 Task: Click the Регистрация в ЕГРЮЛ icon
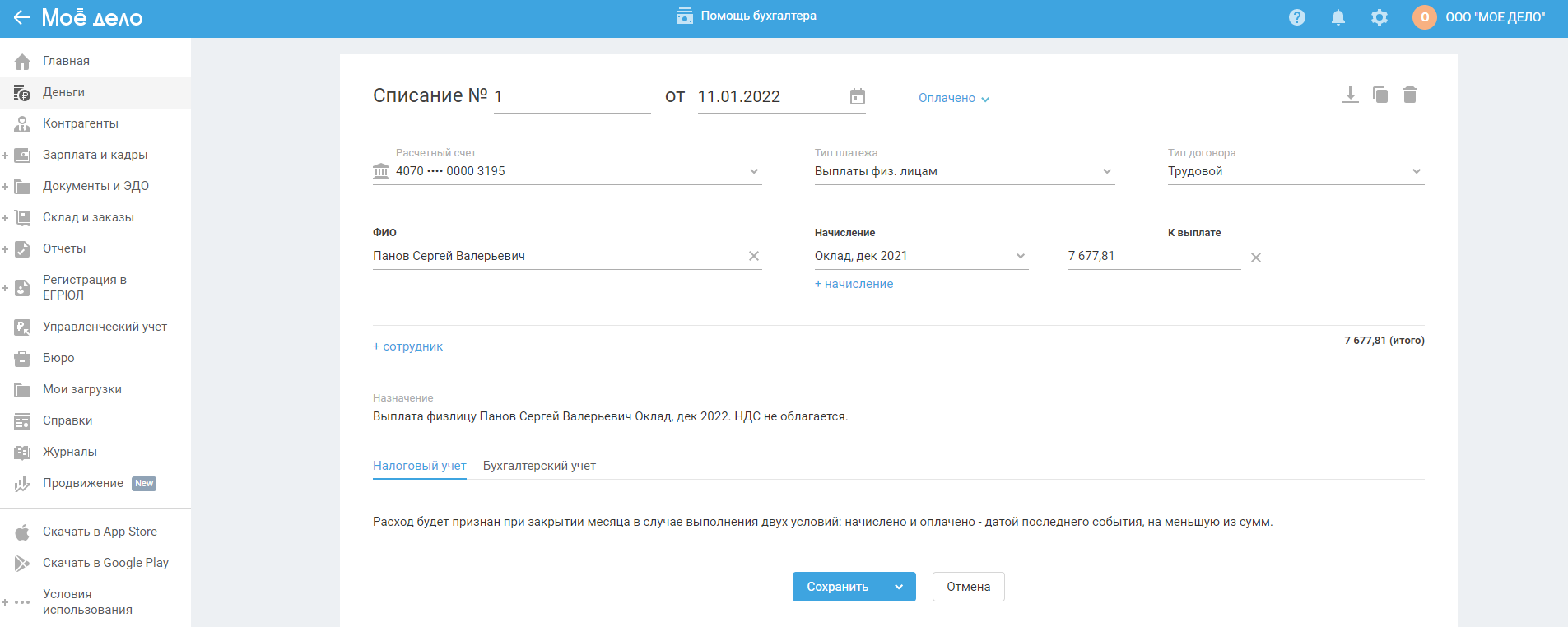[22, 288]
